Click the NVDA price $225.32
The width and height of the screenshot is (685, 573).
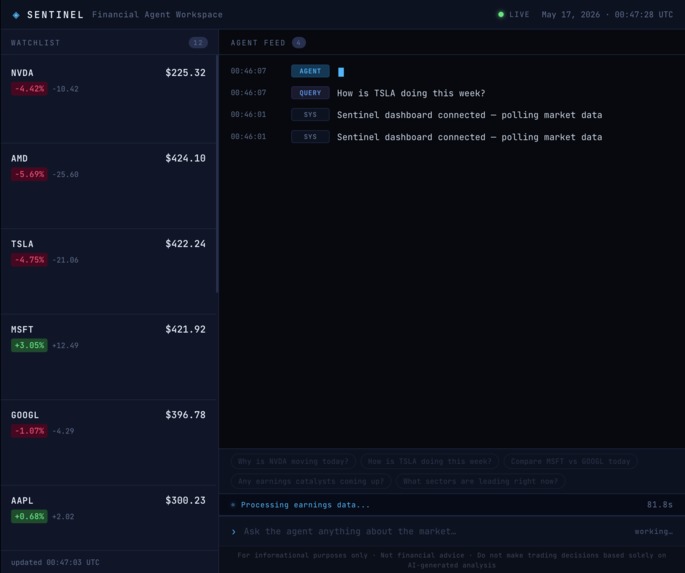pos(185,72)
